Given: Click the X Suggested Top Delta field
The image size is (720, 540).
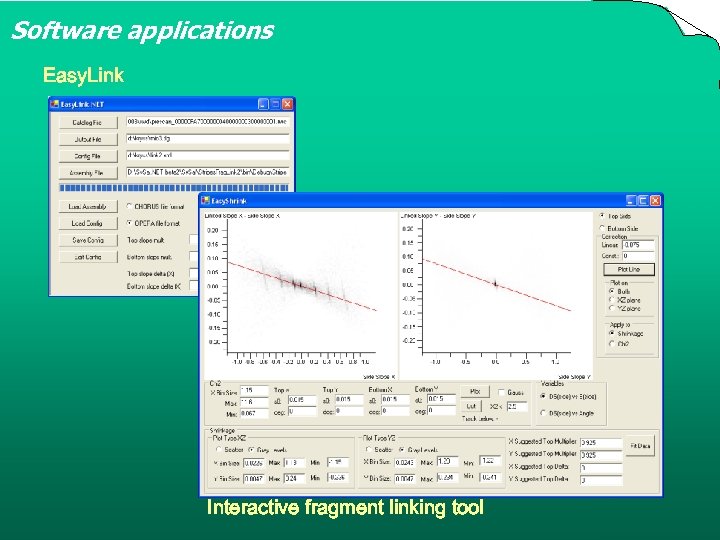Looking at the screenshot, I should tap(601, 468).
